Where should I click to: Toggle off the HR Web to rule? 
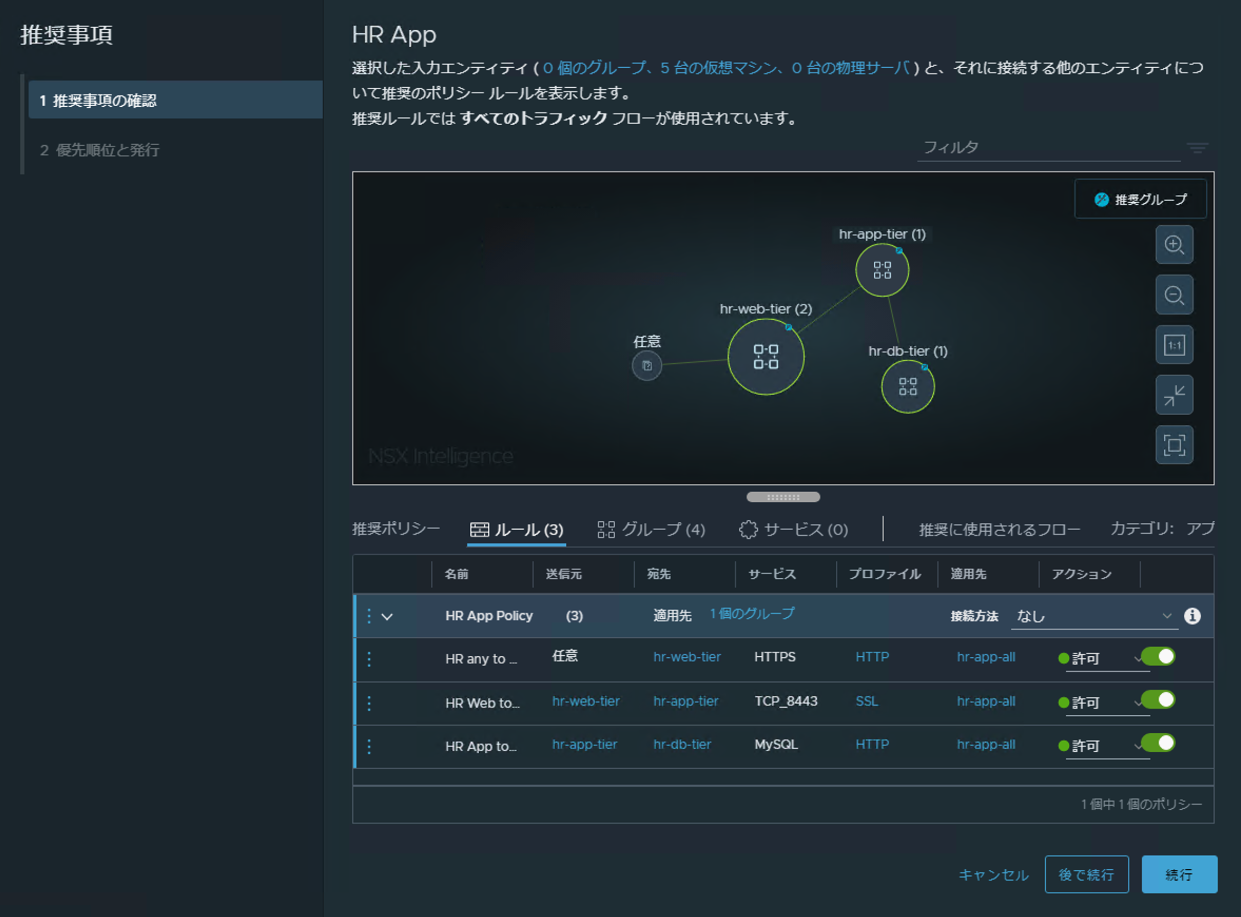(1157, 700)
